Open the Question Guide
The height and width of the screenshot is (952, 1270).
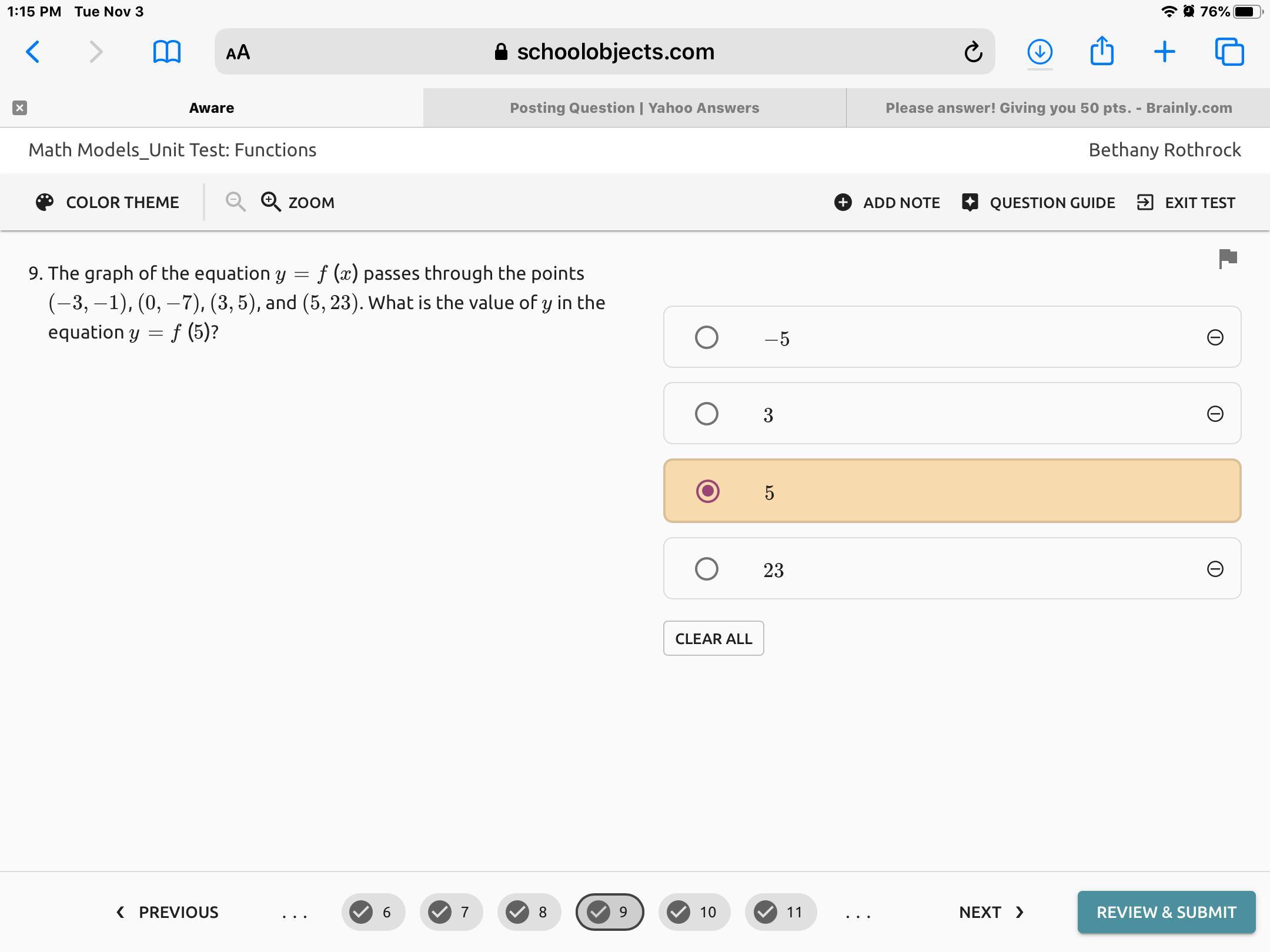coord(1038,202)
